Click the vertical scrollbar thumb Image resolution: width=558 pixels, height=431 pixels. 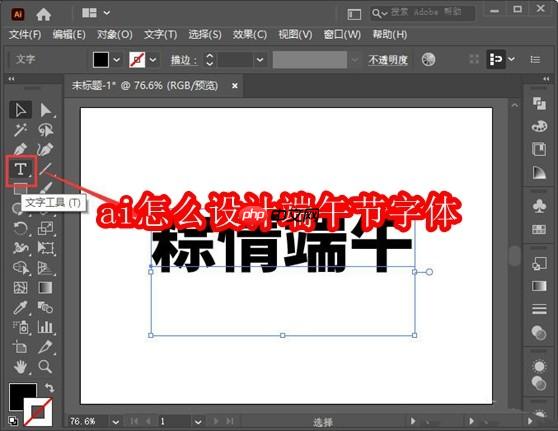coord(515,256)
